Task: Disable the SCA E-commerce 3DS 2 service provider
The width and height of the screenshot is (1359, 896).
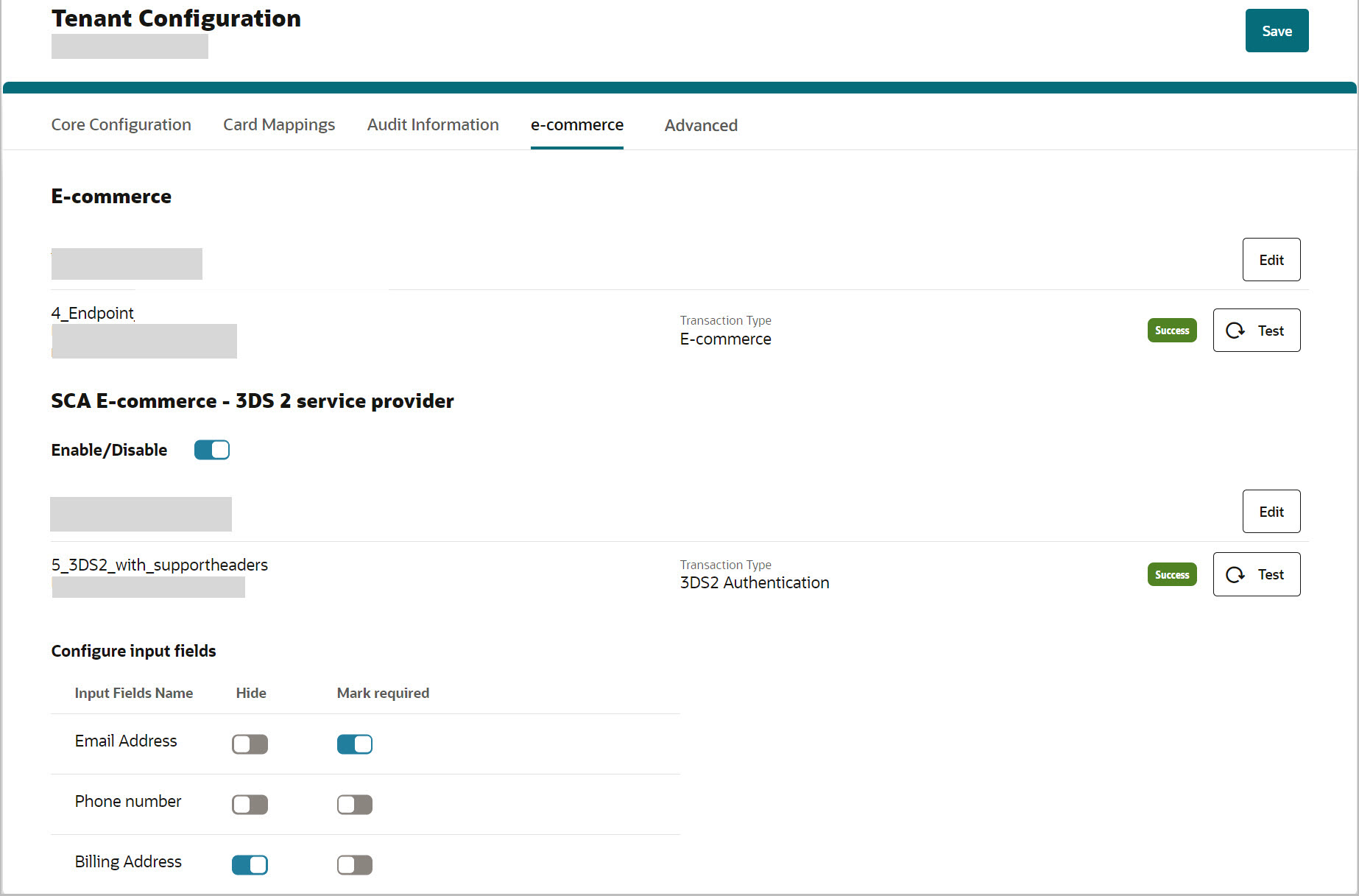Action: (211, 449)
